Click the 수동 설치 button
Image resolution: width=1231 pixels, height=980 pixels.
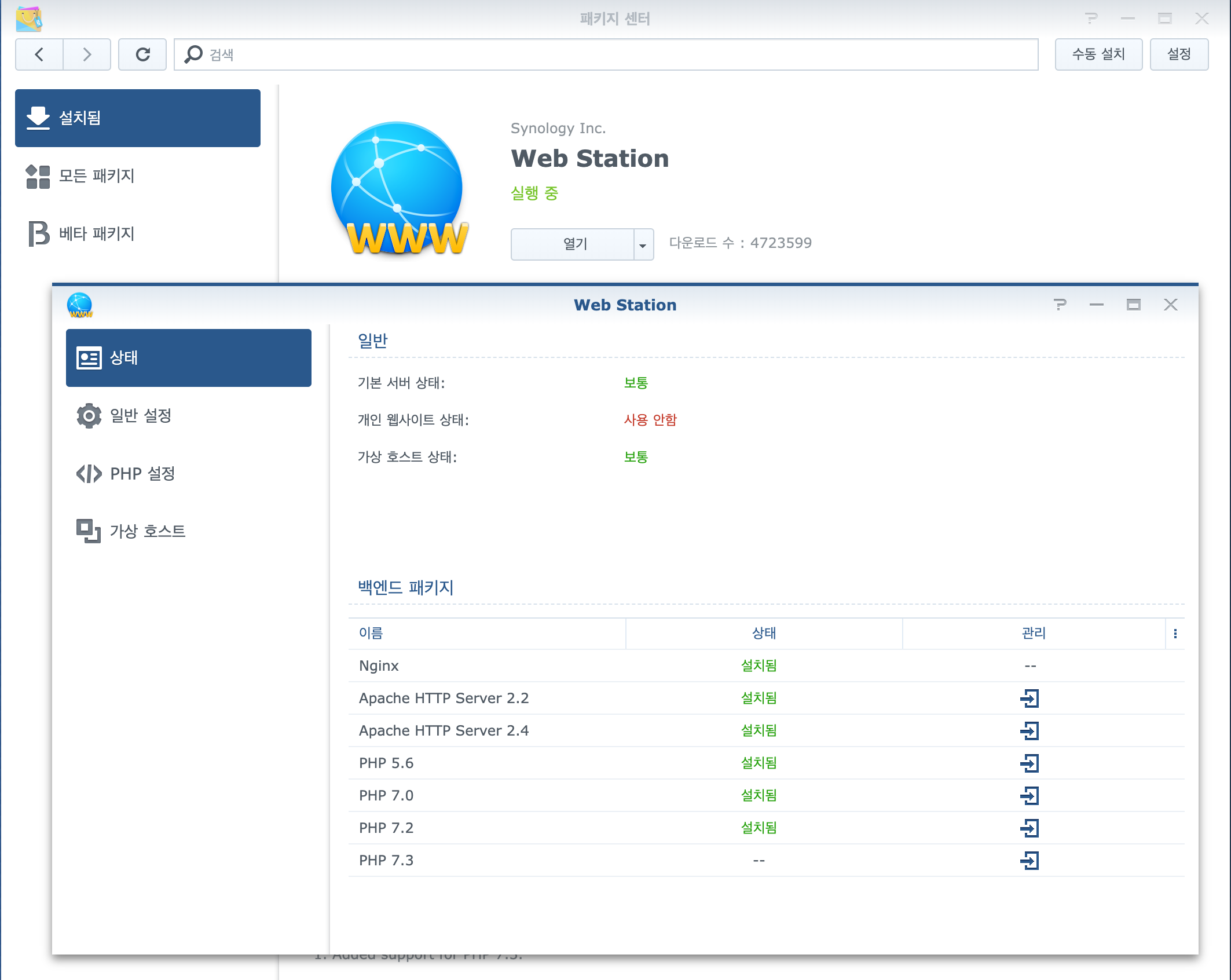(x=1098, y=54)
